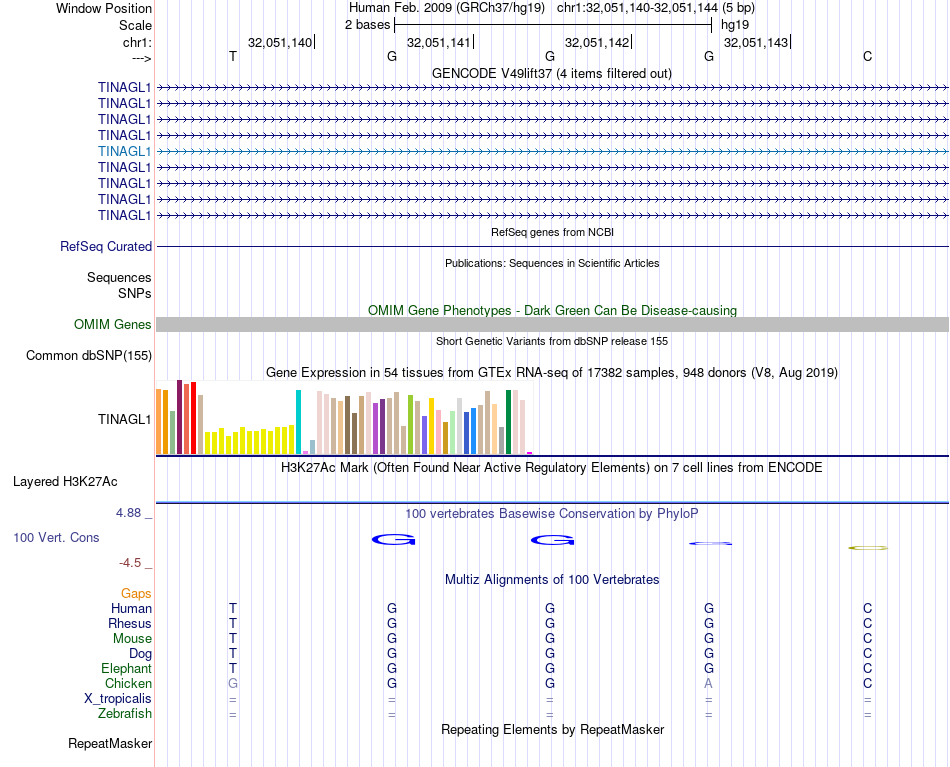Viewport: 950px width, 767px height.
Task: Click TINAGL1 label beside the GTEx bar chart
Action: pos(124,419)
